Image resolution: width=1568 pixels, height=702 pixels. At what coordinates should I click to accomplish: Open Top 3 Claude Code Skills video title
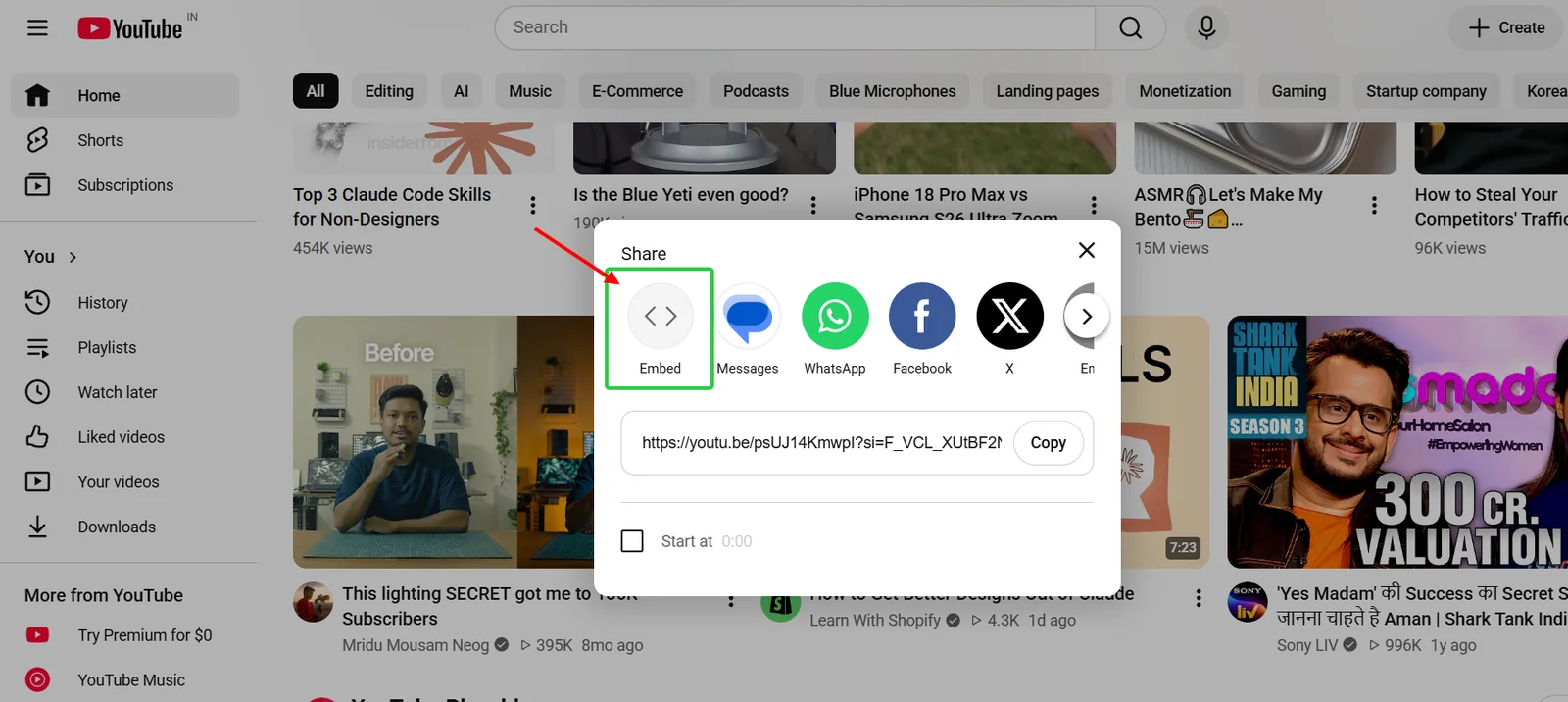(392, 207)
